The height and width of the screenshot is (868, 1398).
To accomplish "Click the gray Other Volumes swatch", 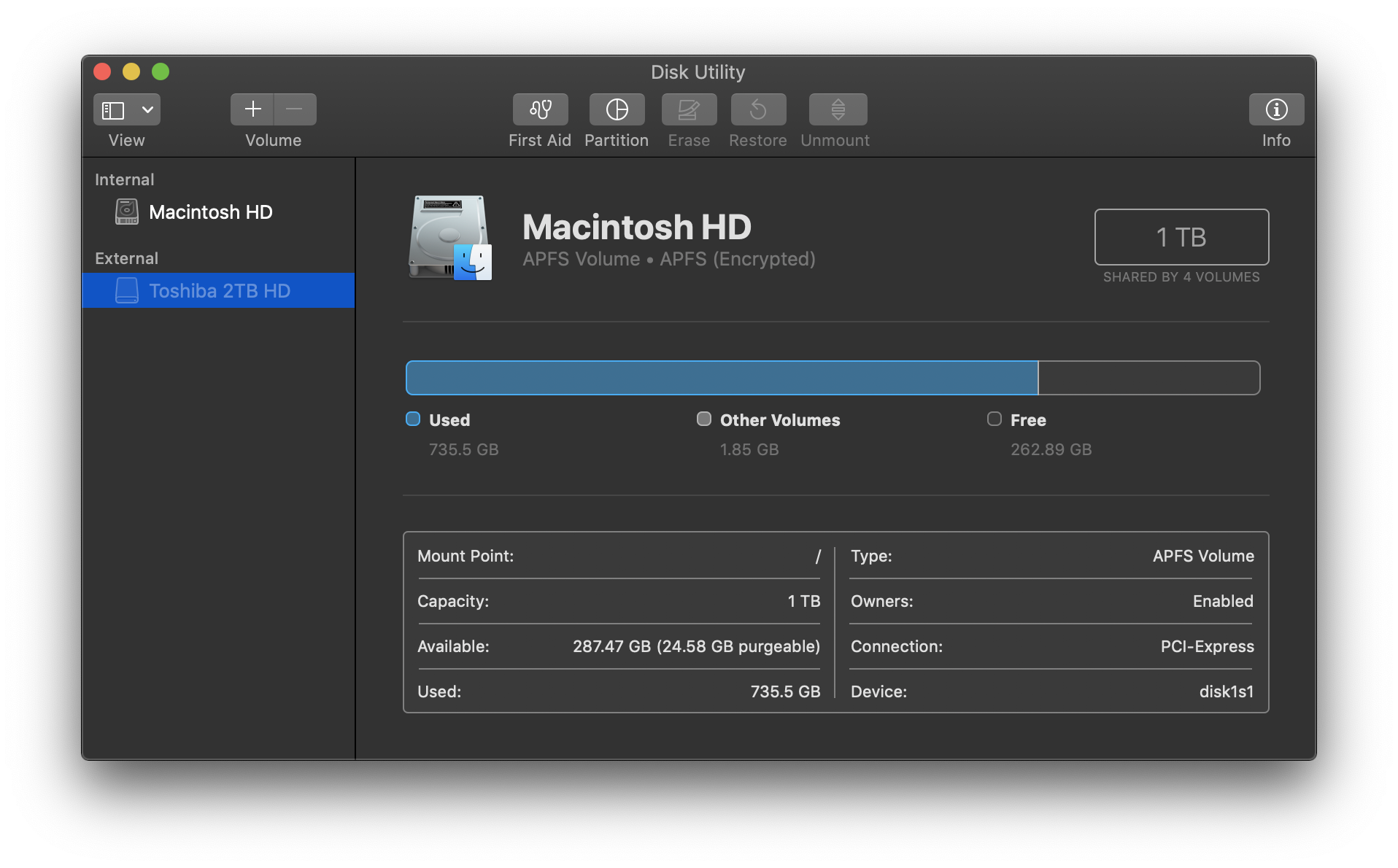I will [704, 419].
